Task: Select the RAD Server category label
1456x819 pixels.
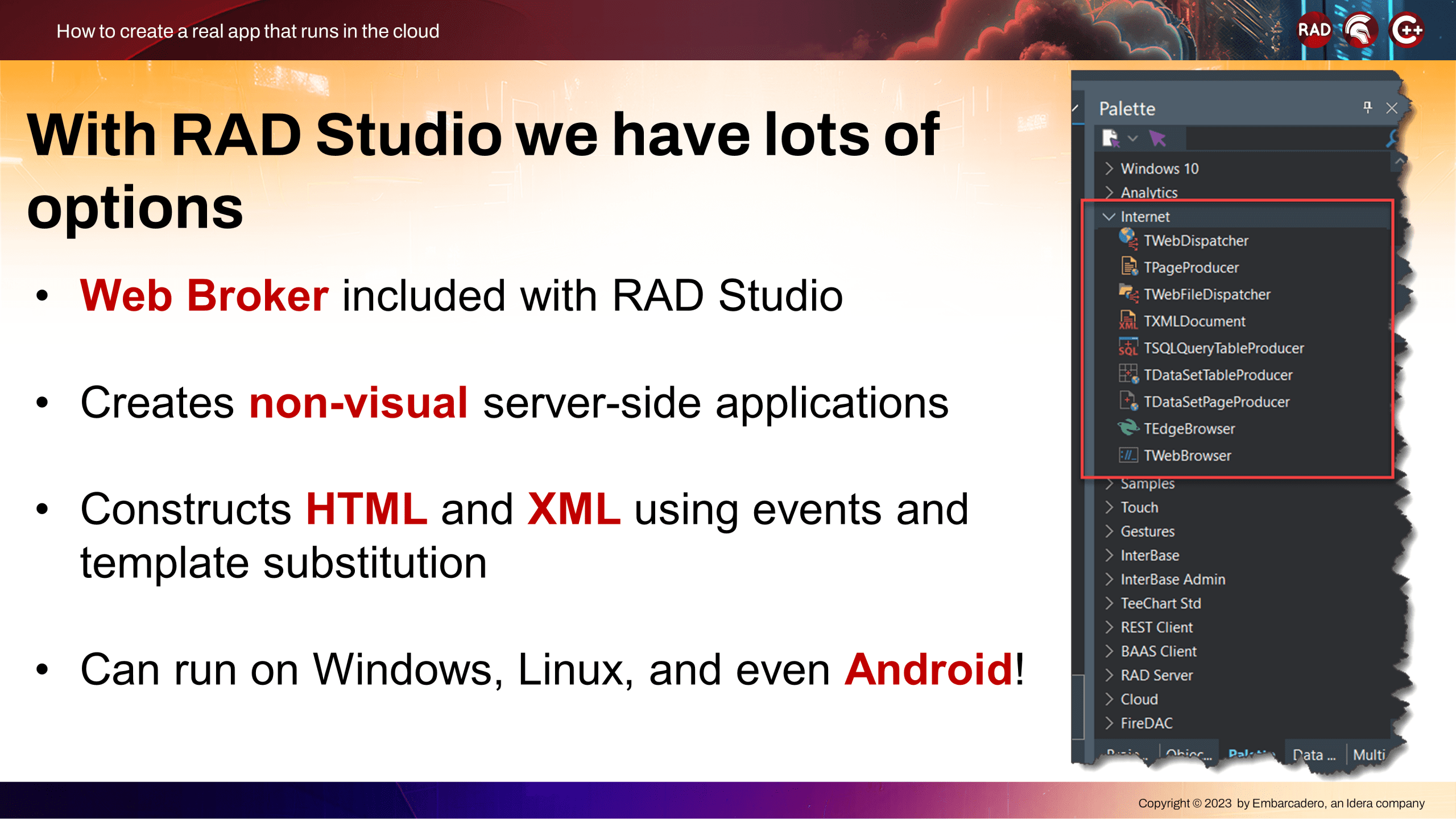Action: (1156, 675)
